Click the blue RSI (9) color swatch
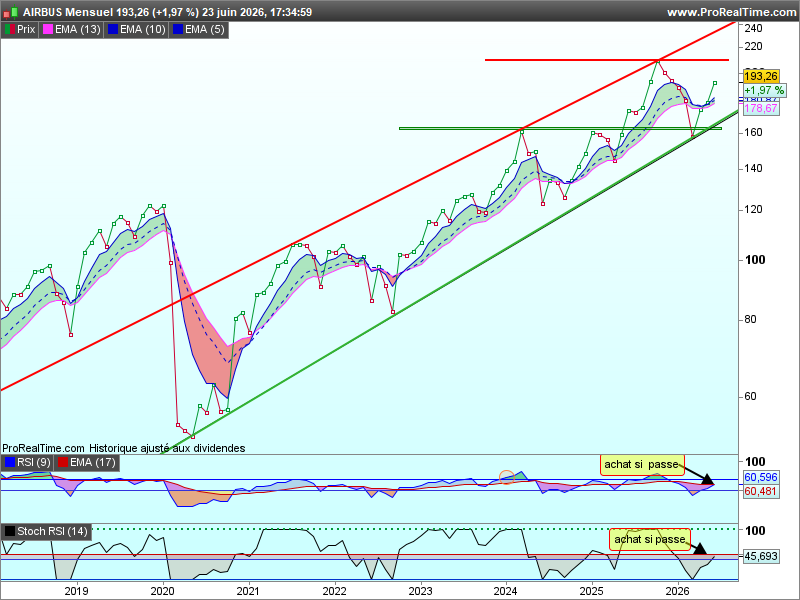Viewport: 800px width, 600px height. (x=10, y=462)
